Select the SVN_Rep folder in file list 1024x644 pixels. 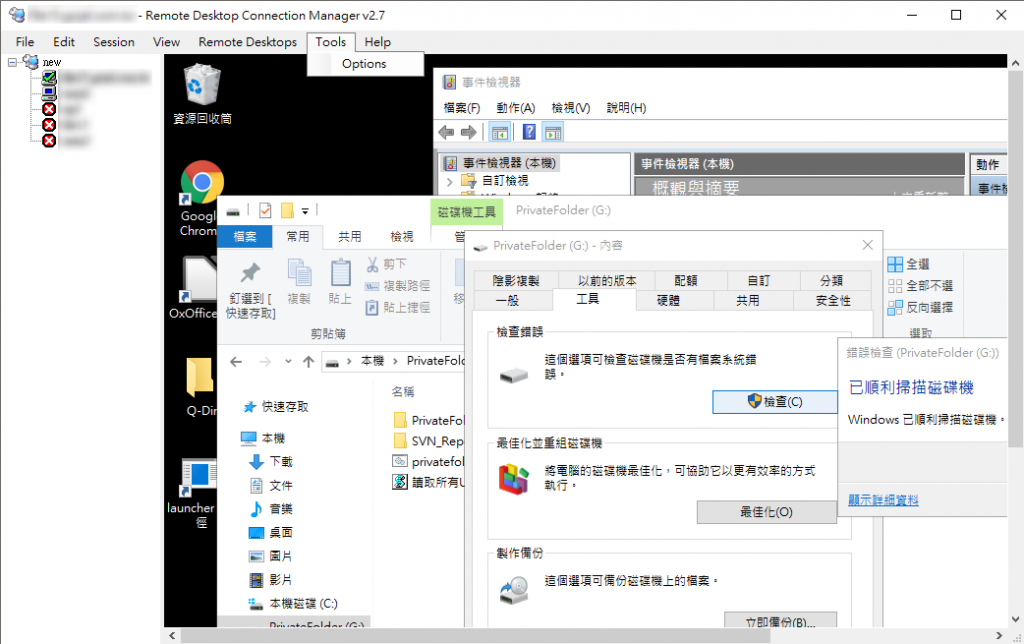point(428,441)
